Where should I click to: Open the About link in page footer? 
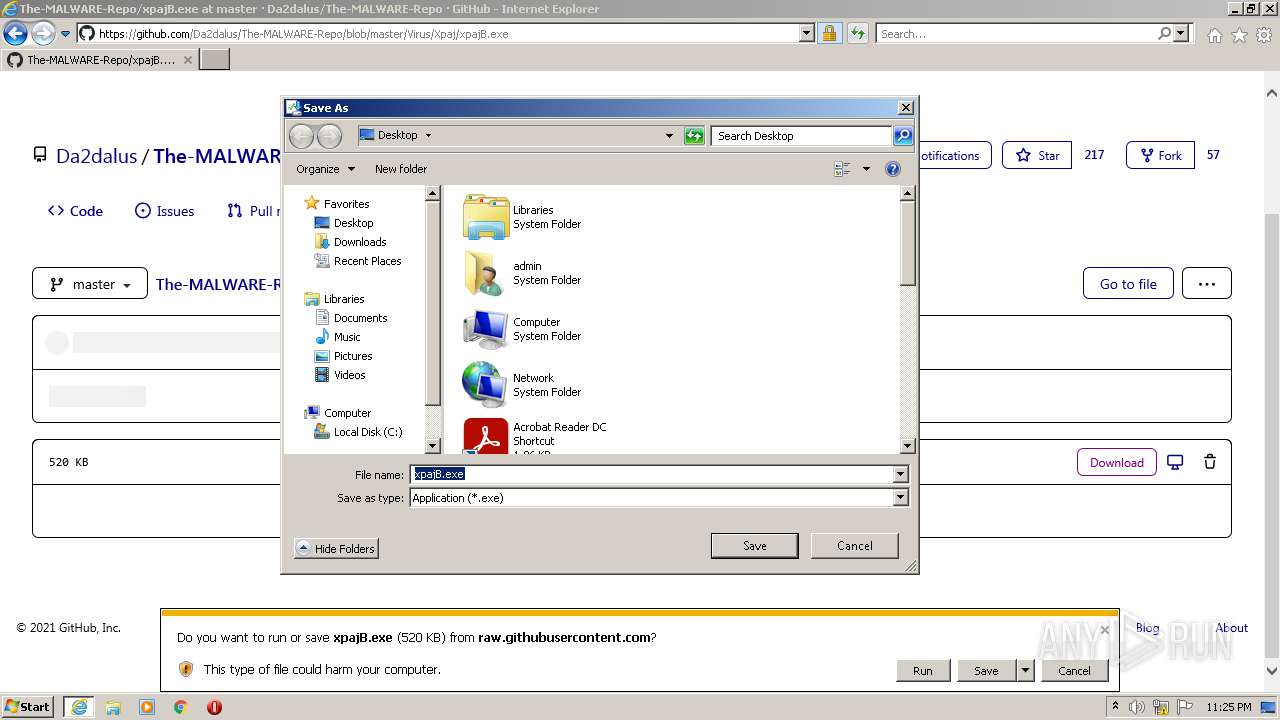(1232, 628)
